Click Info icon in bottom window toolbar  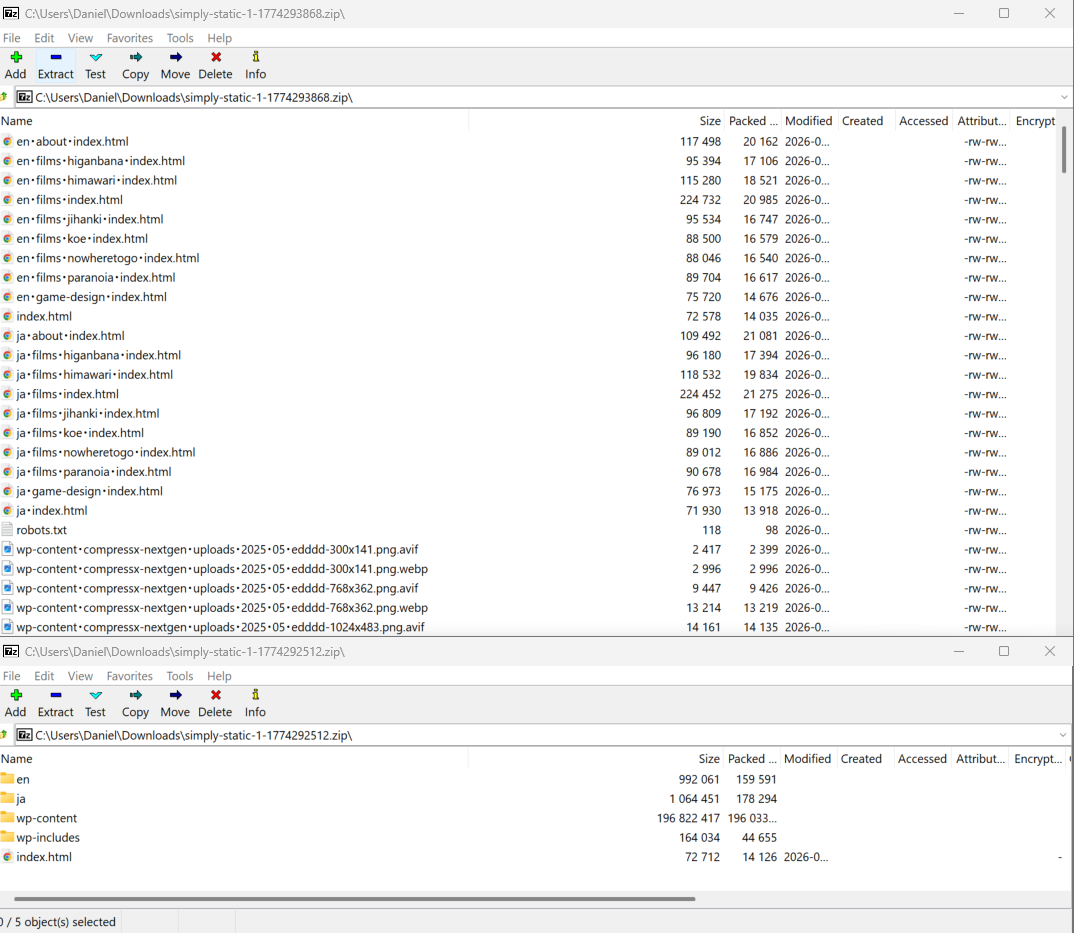pos(255,695)
